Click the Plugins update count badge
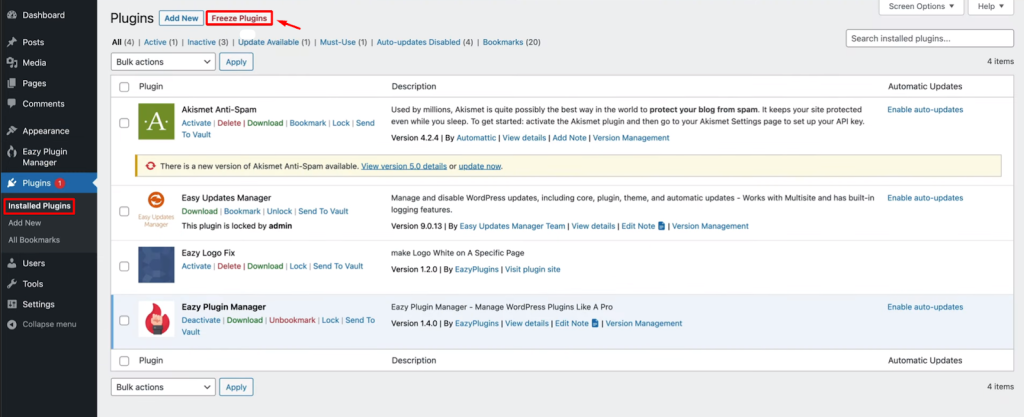 pyautogui.click(x=59, y=183)
